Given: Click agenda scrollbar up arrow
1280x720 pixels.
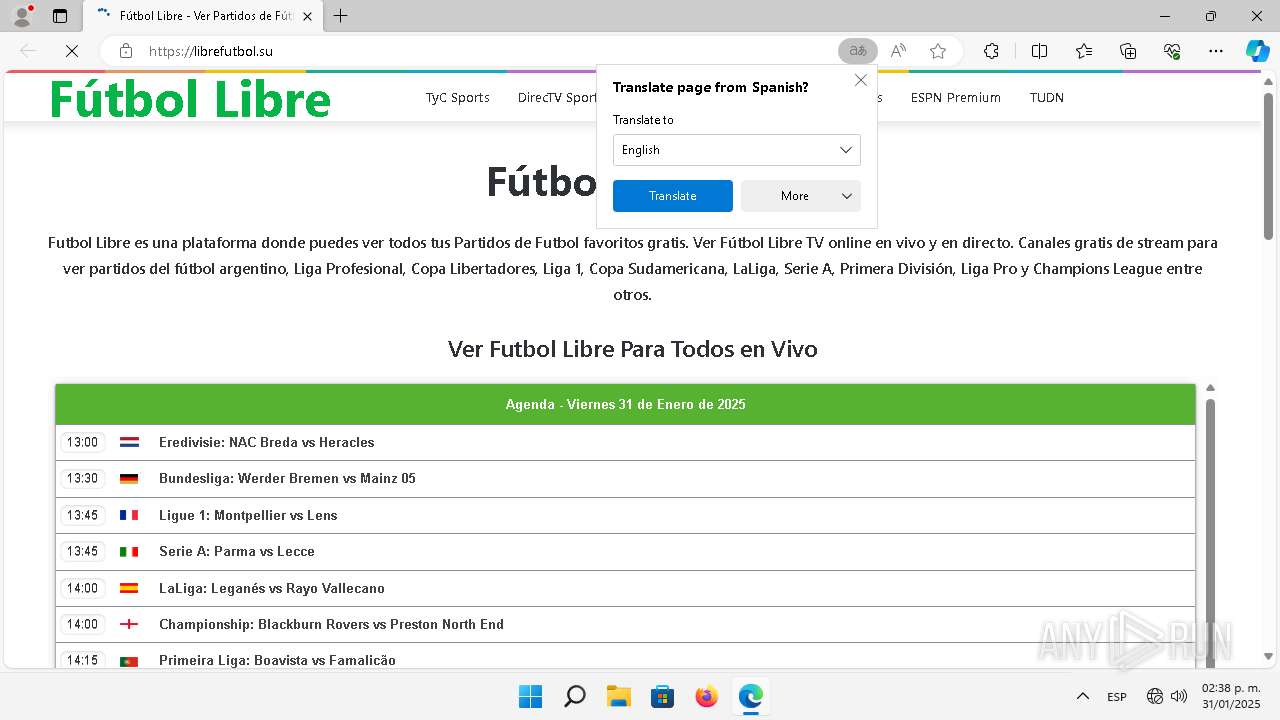Looking at the screenshot, I should coord(1210,388).
